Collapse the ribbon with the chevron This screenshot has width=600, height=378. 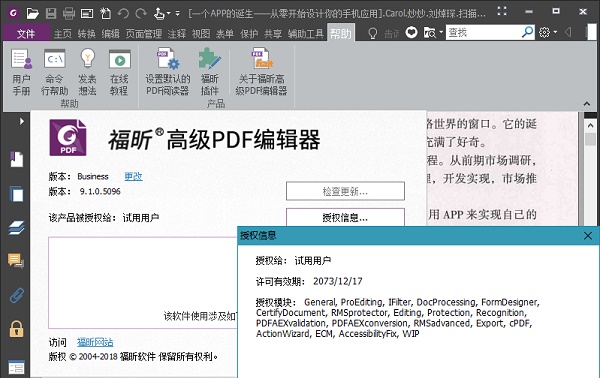[x=587, y=104]
